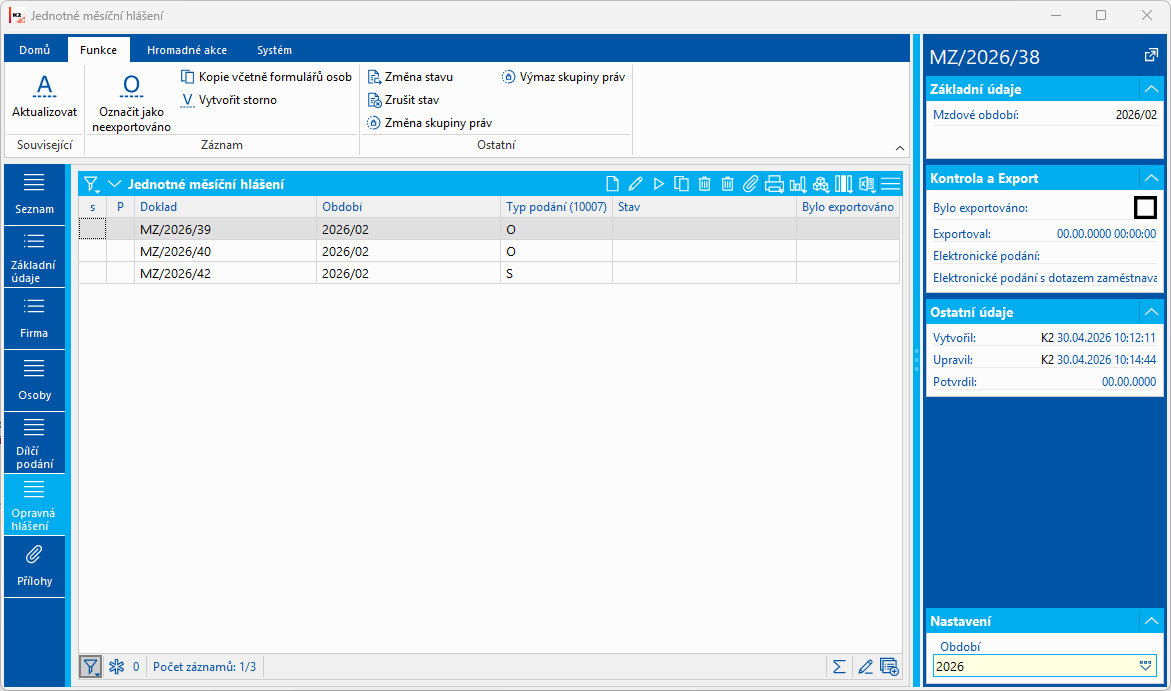
Task: Click the status bar pencil icon
Action: point(866,666)
